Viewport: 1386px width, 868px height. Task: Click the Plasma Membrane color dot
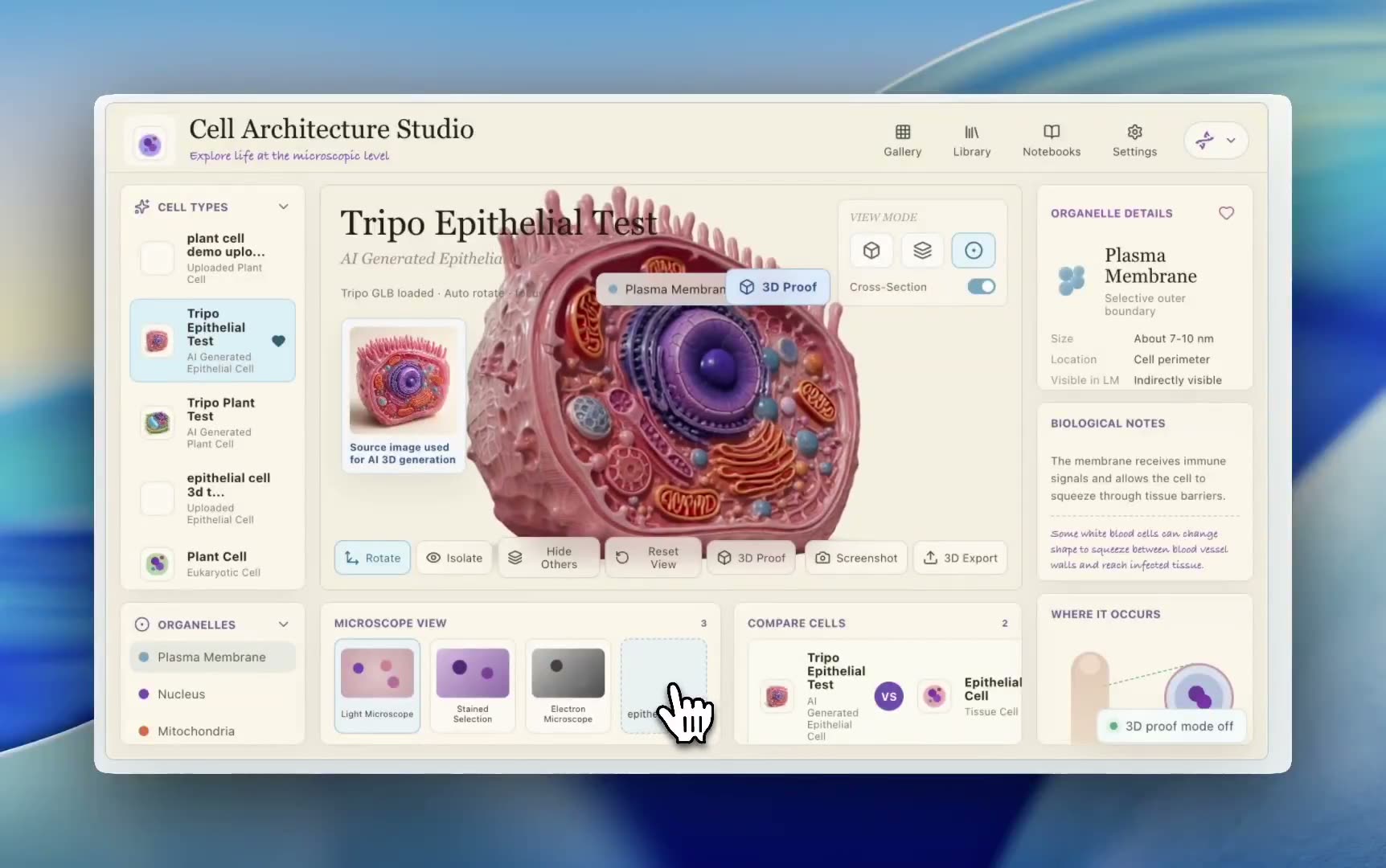pos(143,657)
